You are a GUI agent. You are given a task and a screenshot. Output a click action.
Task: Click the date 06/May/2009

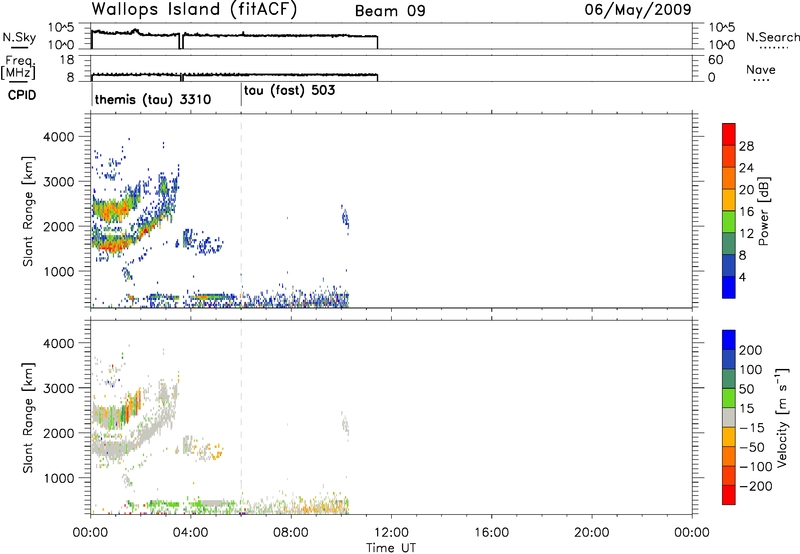[638, 9]
